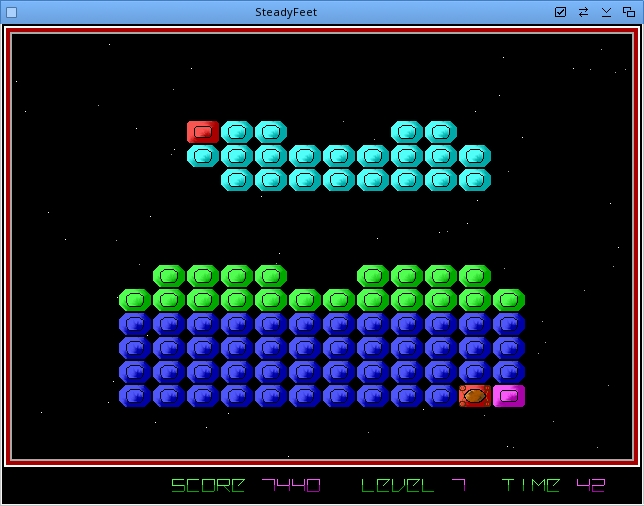
Task: Toggle the checkmark box in the title bar
Action: click(560, 12)
